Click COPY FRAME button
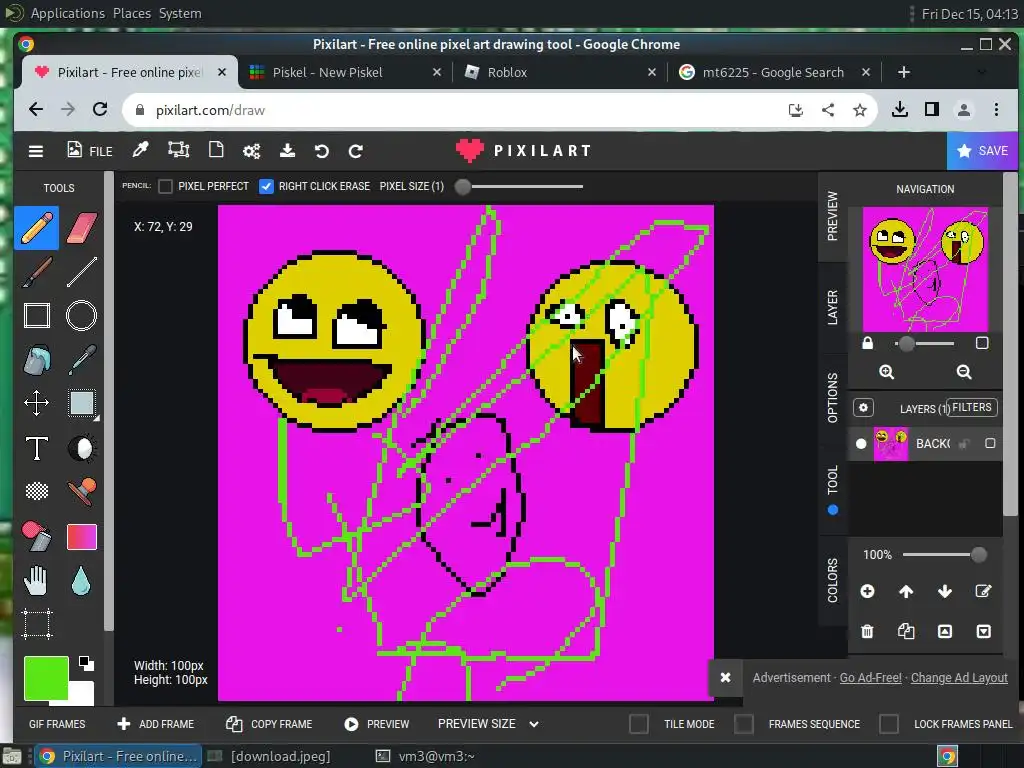Screen dimensions: 1024x768 coord(268,724)
